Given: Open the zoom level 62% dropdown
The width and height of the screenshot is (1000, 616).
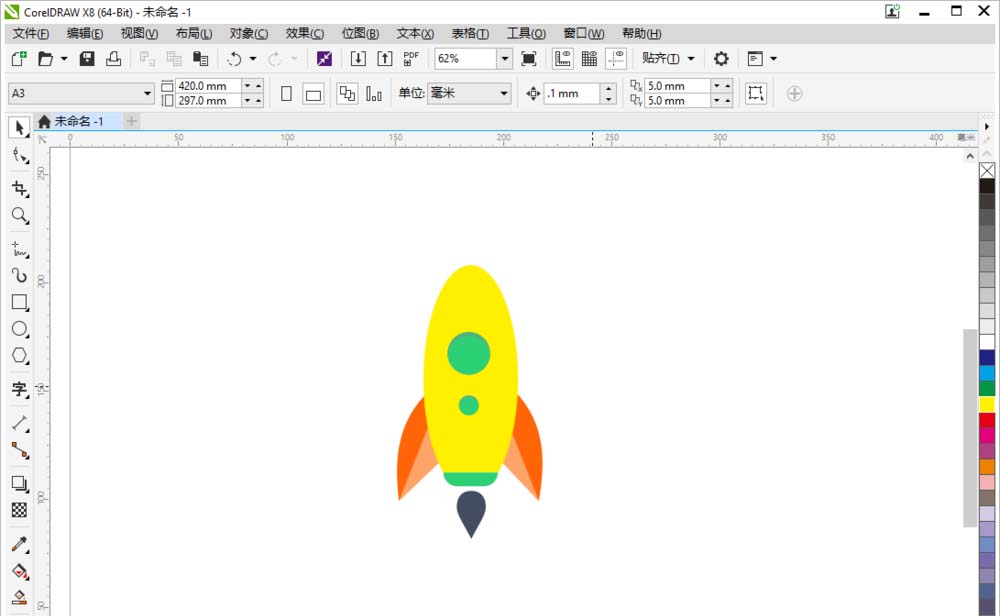Looking at the screenshot, I should (x=504, y=59).
